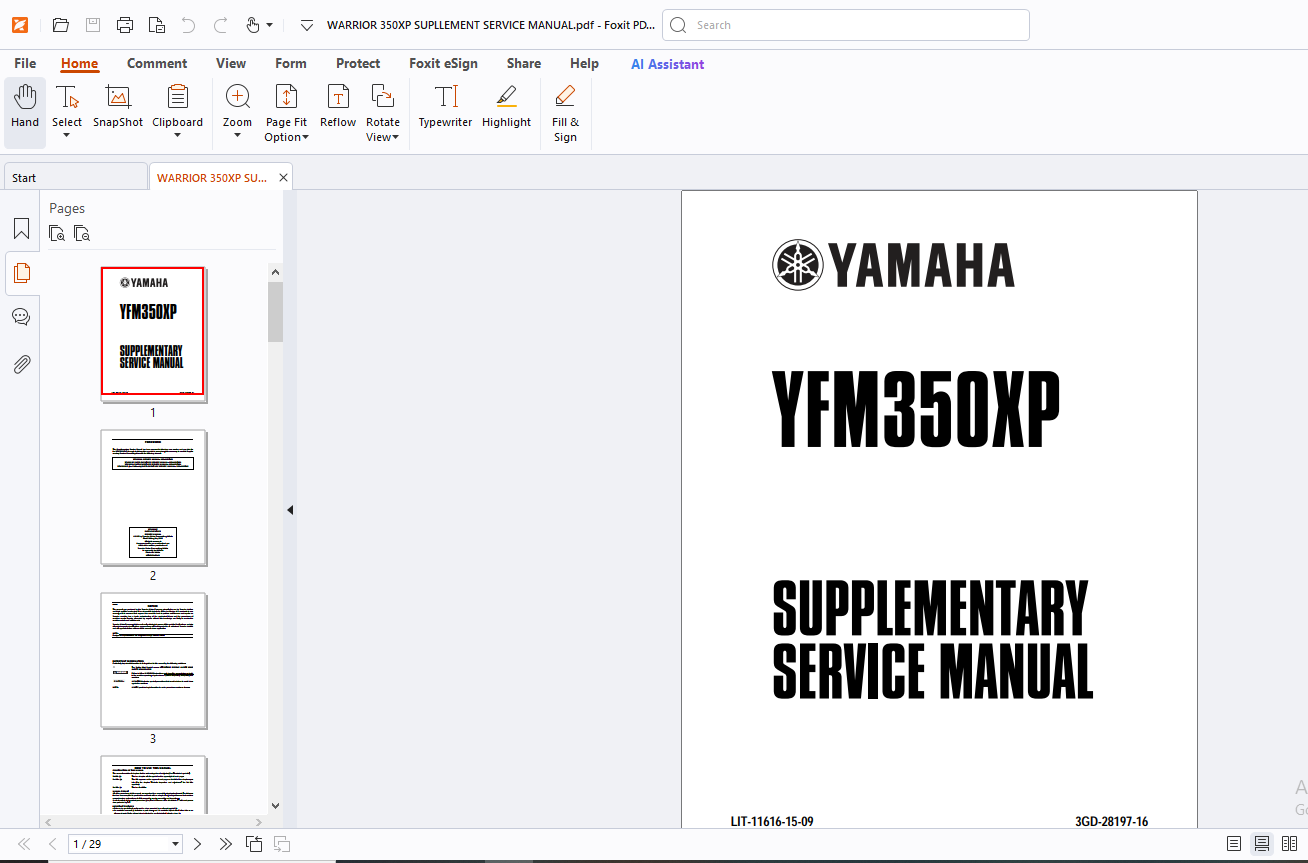Select the Highlight tool
This screenshot has height=863, width=1308.
[x=506, y=106]
